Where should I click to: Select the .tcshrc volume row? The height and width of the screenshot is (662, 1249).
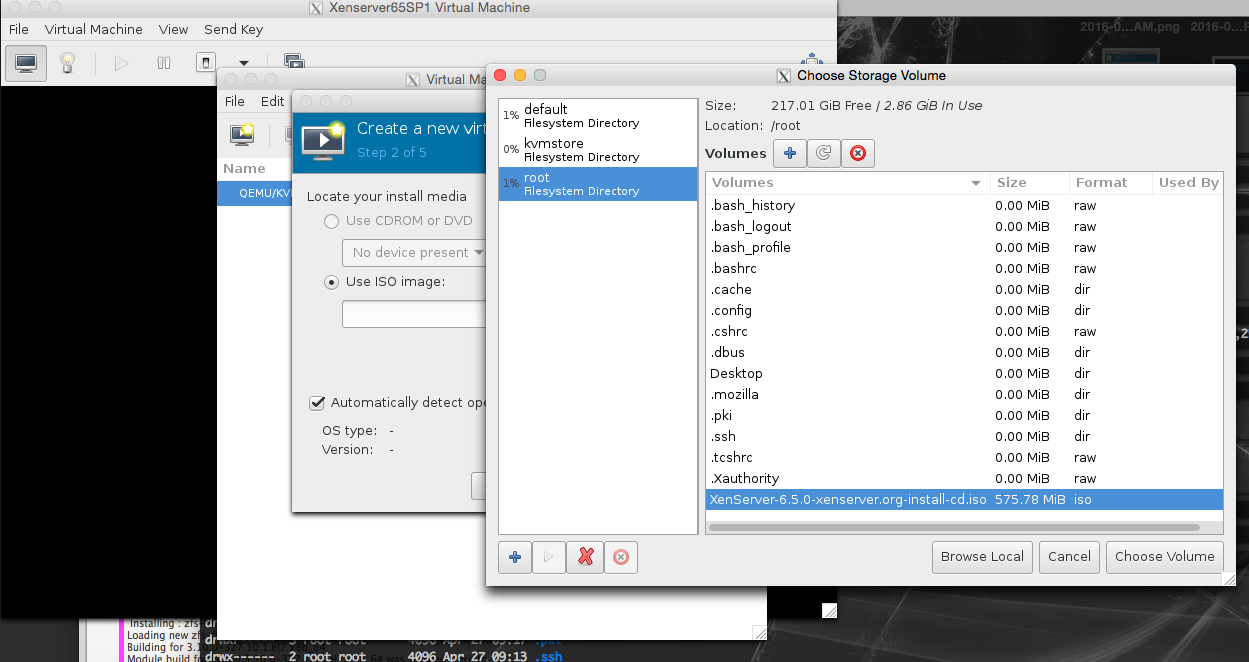pyautogui.click(x=964, y=457)
